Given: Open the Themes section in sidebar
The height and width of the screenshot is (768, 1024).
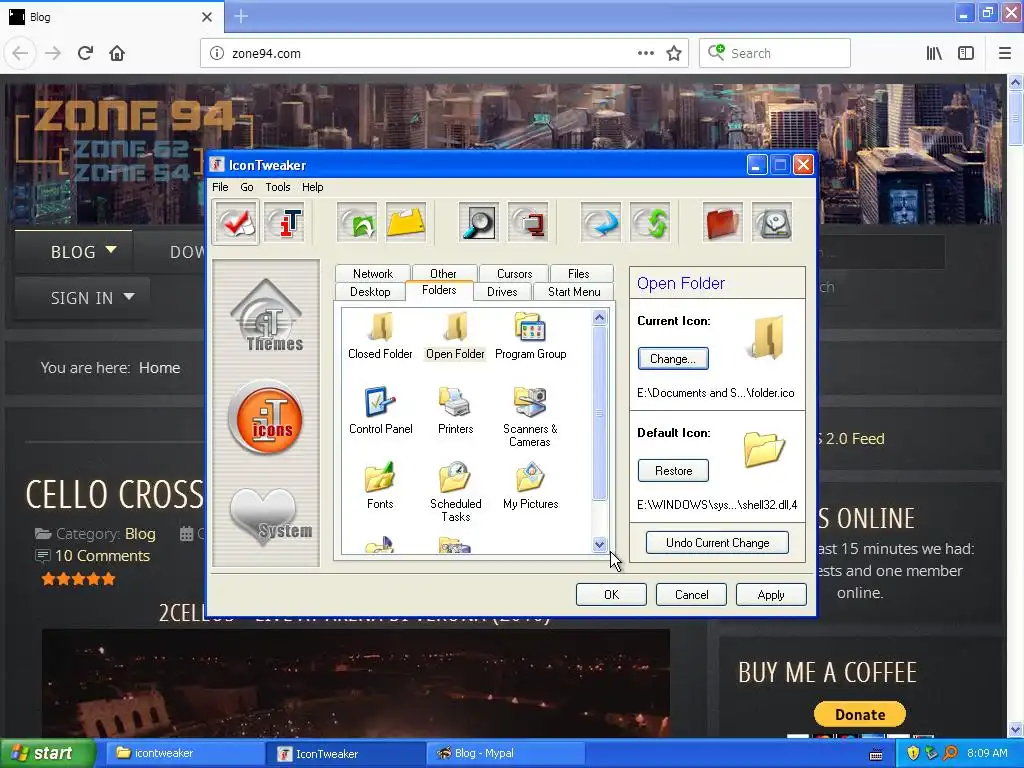Looking at the screenshot, I should 266,316.
